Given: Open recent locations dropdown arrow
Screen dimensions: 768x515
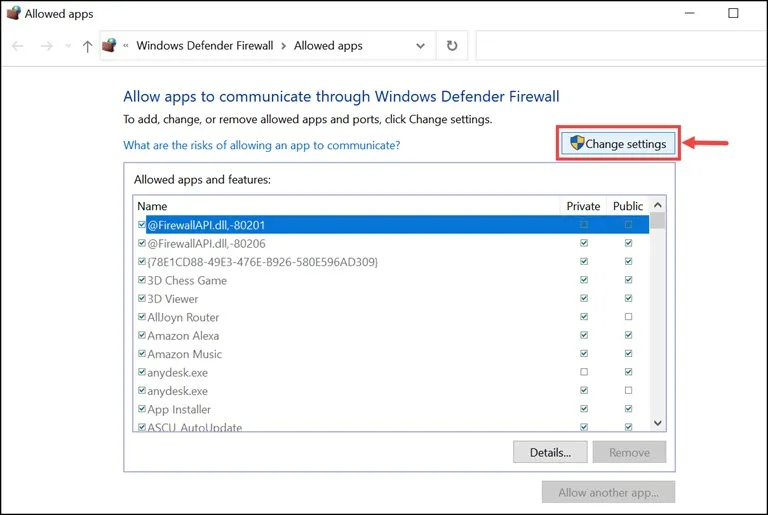Looking at the screenshot, I should tap(68, 46).
